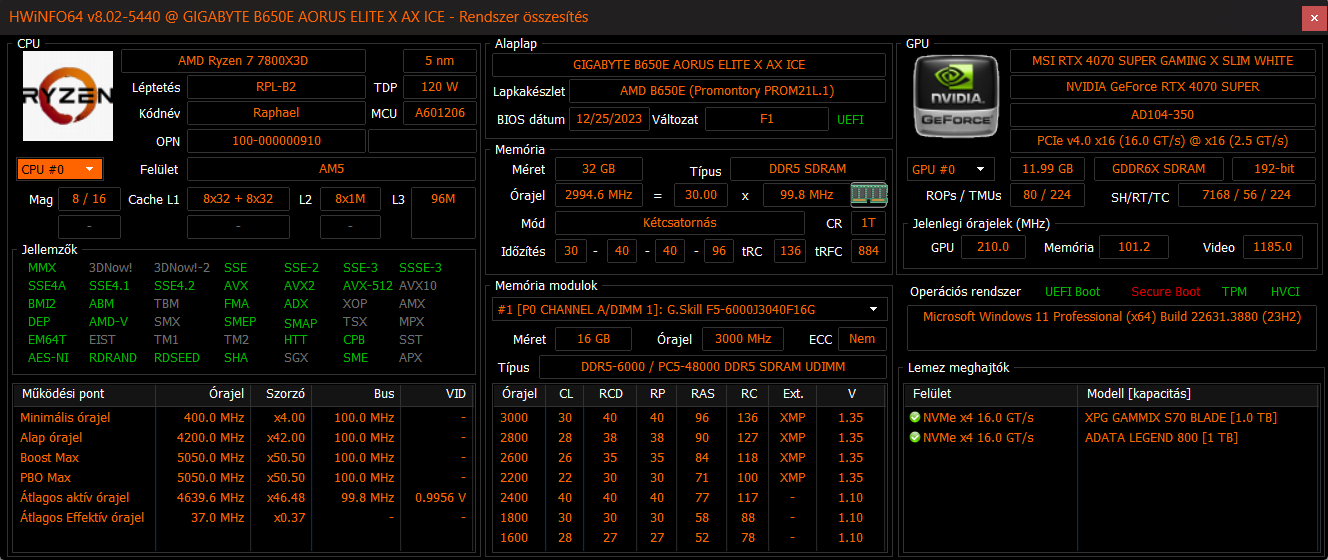Select the Boost Max operating point row
The height and width of the screenshot is (560, 1328).
point(242,457)
